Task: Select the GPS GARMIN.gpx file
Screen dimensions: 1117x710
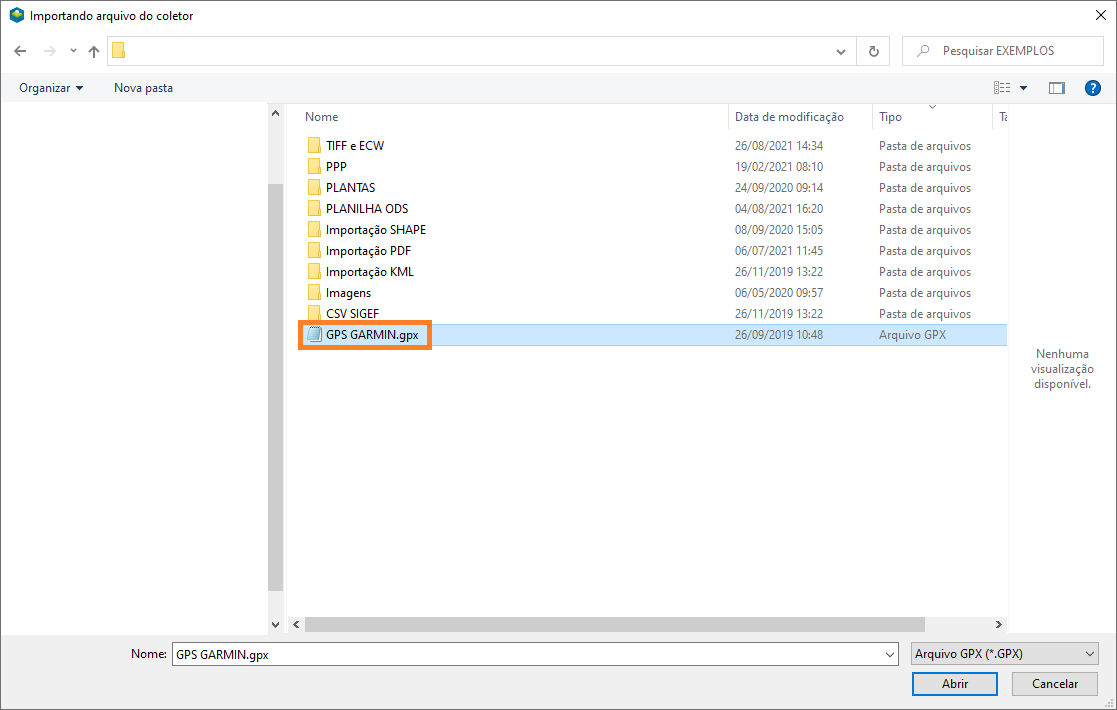Action: point(371,335)
